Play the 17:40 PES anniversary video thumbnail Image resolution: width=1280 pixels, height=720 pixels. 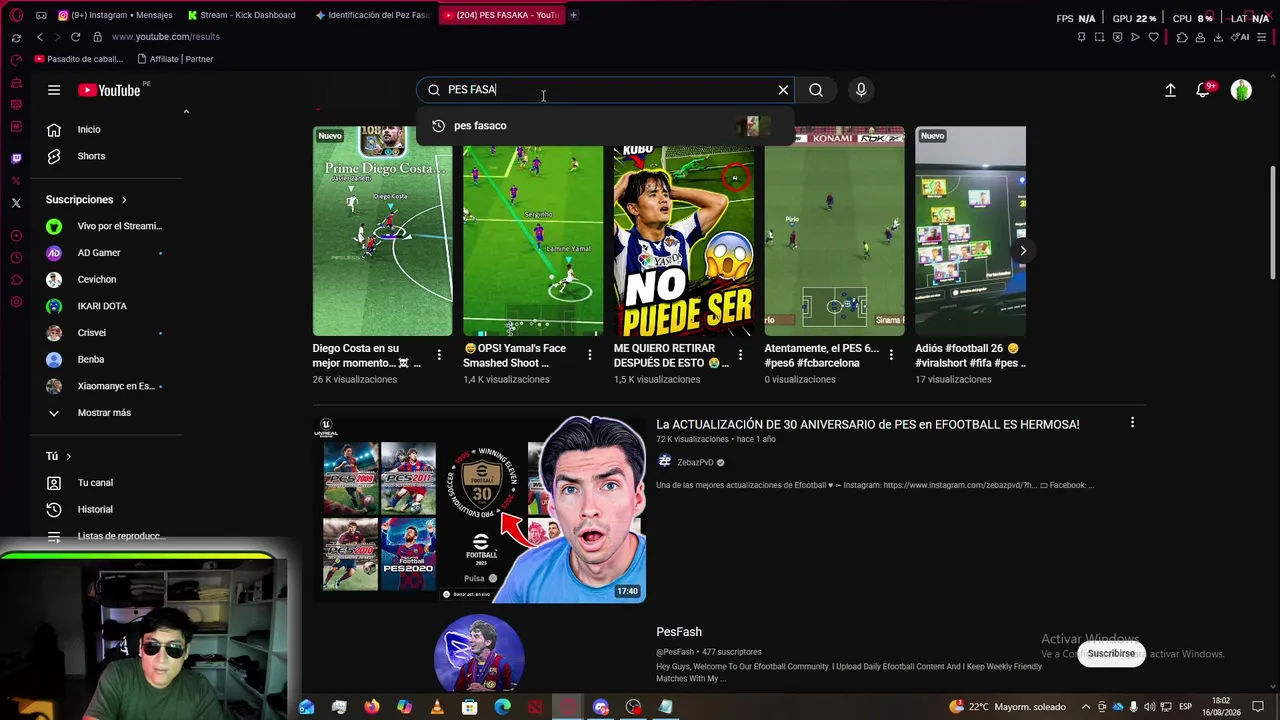pos(480,509)
